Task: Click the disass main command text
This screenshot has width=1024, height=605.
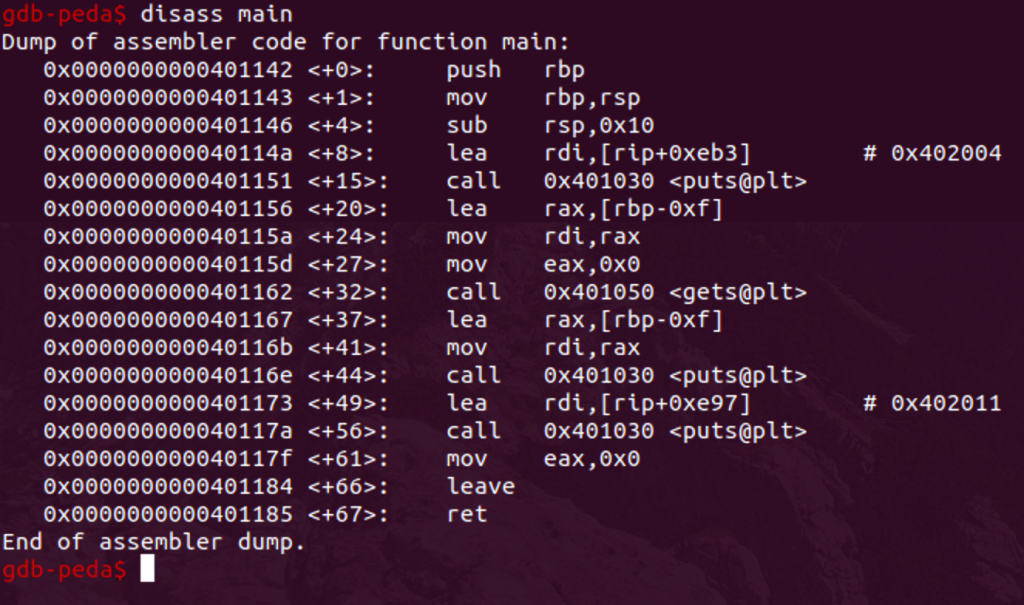Action: click(216, 14)
